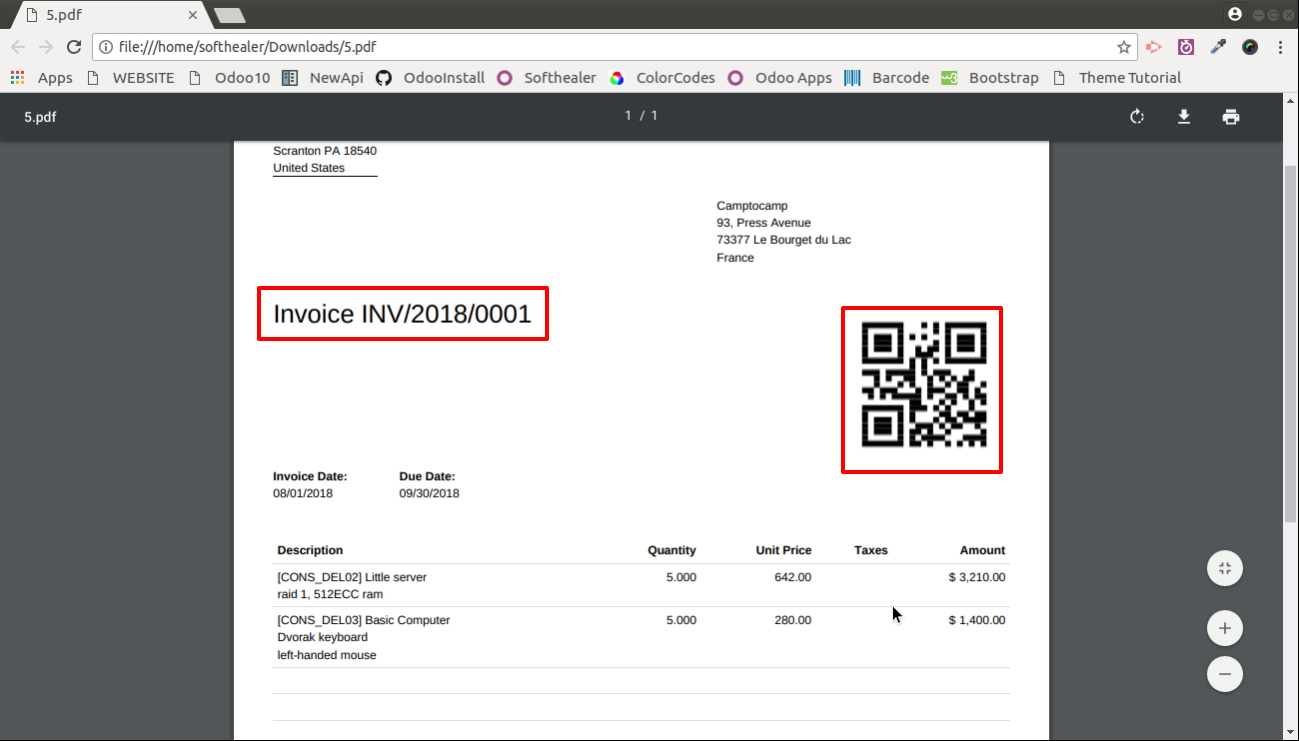Click the invoice QR code image

(924, 384)
